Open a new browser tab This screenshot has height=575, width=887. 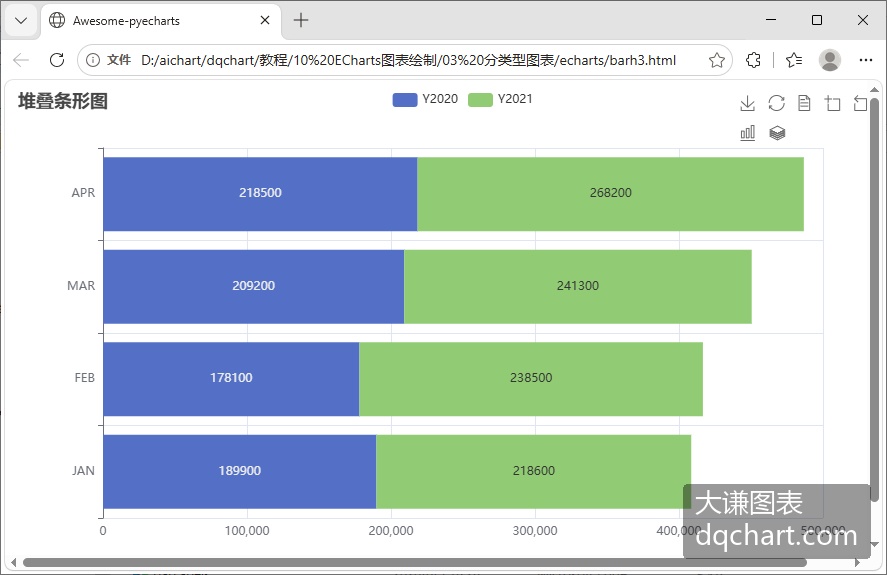[x=301, y=20]
